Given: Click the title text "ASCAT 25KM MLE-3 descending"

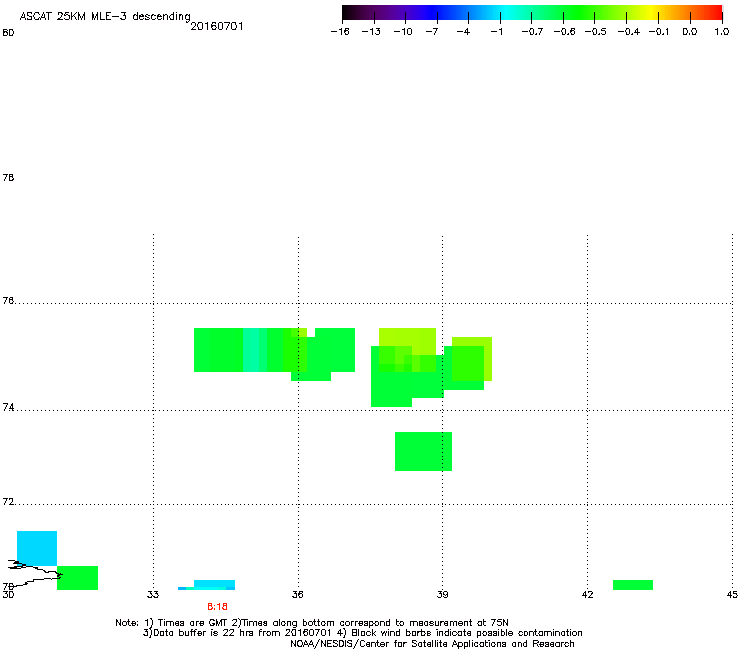Looking at the screenshot, I should [x=105, y=17].
